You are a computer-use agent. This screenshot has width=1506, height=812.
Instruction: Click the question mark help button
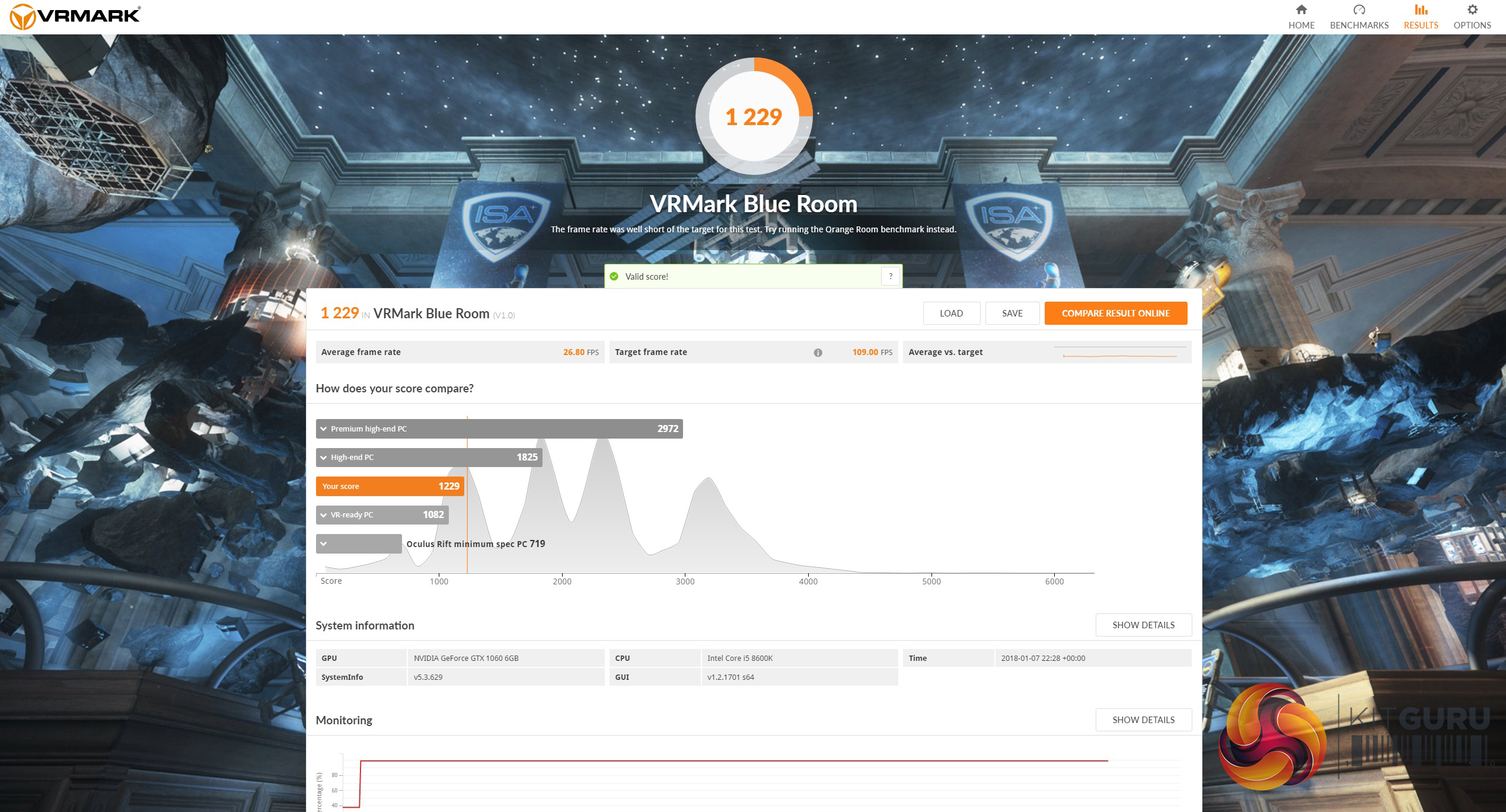pos(890,276)
